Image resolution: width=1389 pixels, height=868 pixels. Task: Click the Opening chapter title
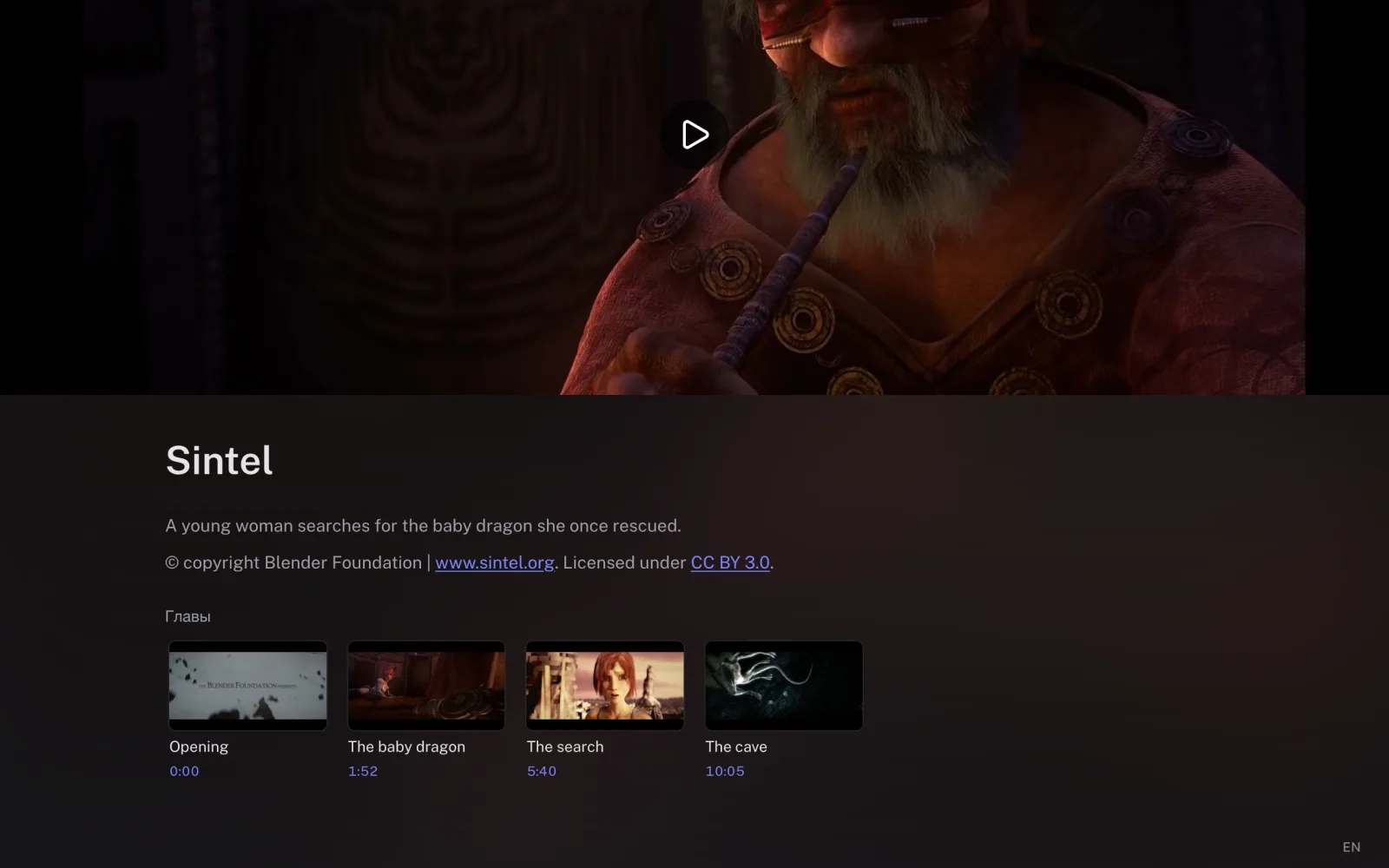click(x=199, y=746)
